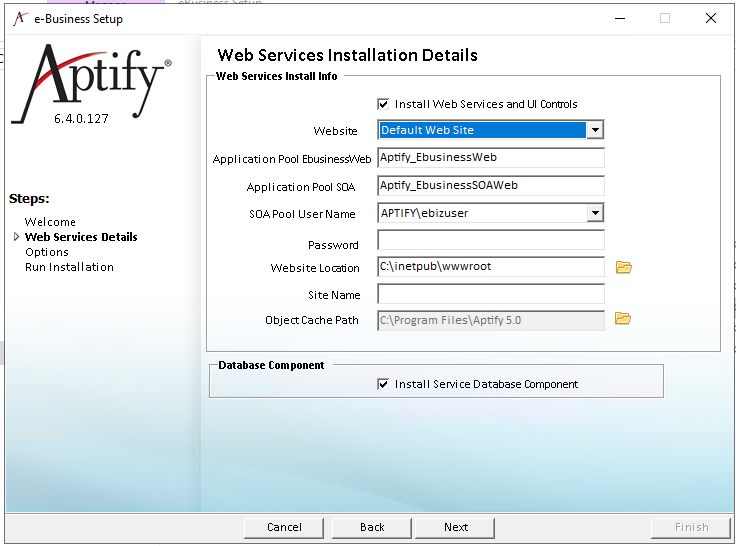Click the Object Cache Path field
This screenshot has width=736, height=546.
(x=491, y=320)
